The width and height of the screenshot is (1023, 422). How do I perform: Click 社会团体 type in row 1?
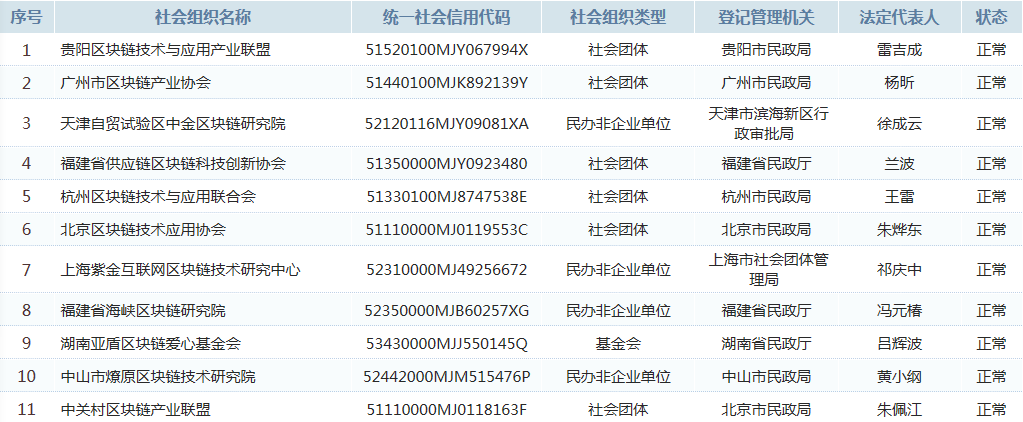point(618,50)
